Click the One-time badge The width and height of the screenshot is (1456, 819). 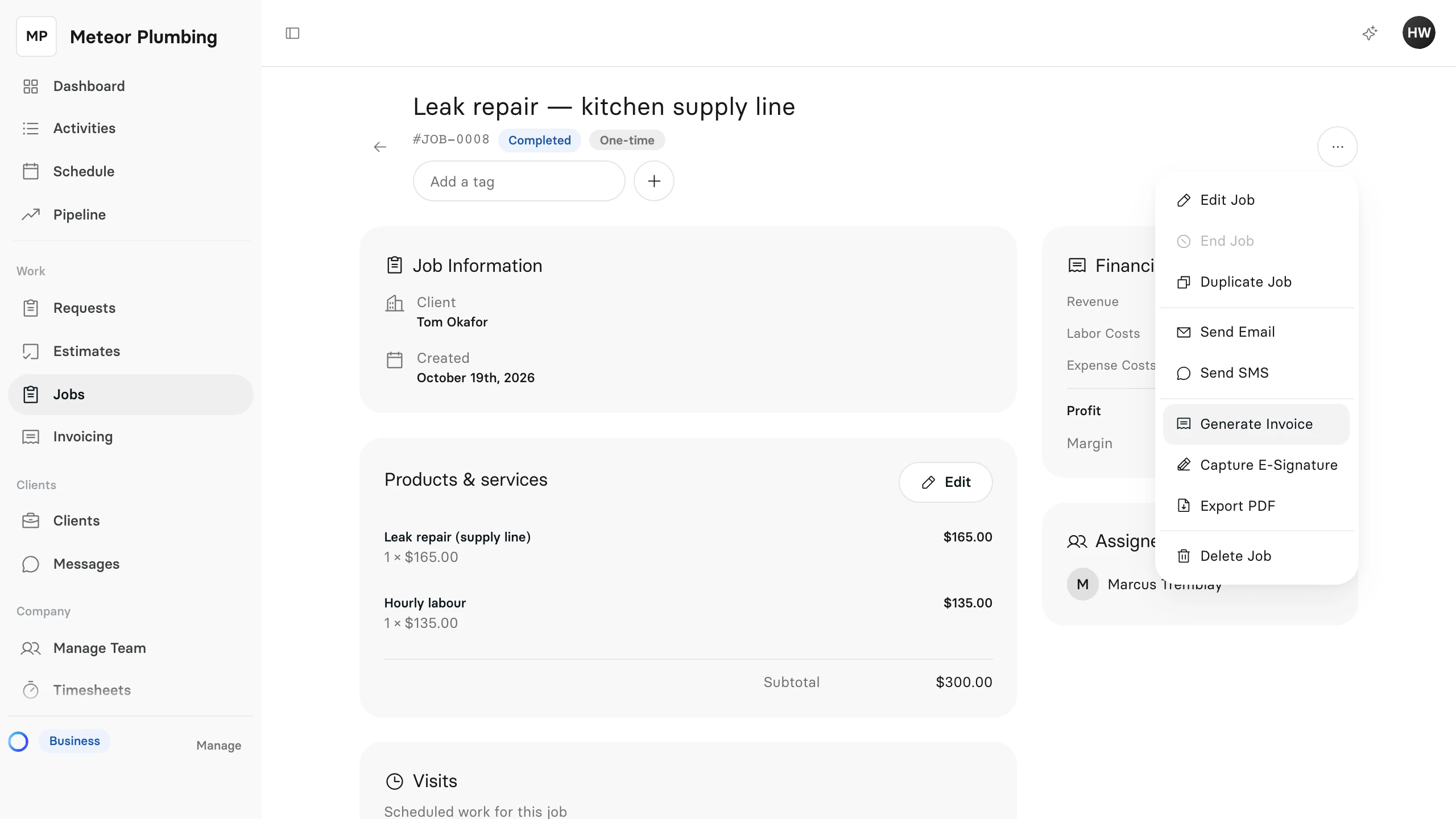coord(627,140)
